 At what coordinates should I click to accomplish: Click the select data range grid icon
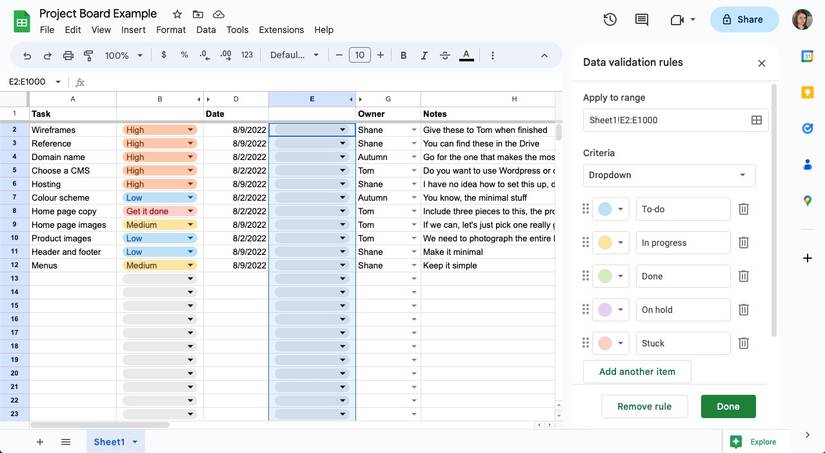(x=756, y=120)
